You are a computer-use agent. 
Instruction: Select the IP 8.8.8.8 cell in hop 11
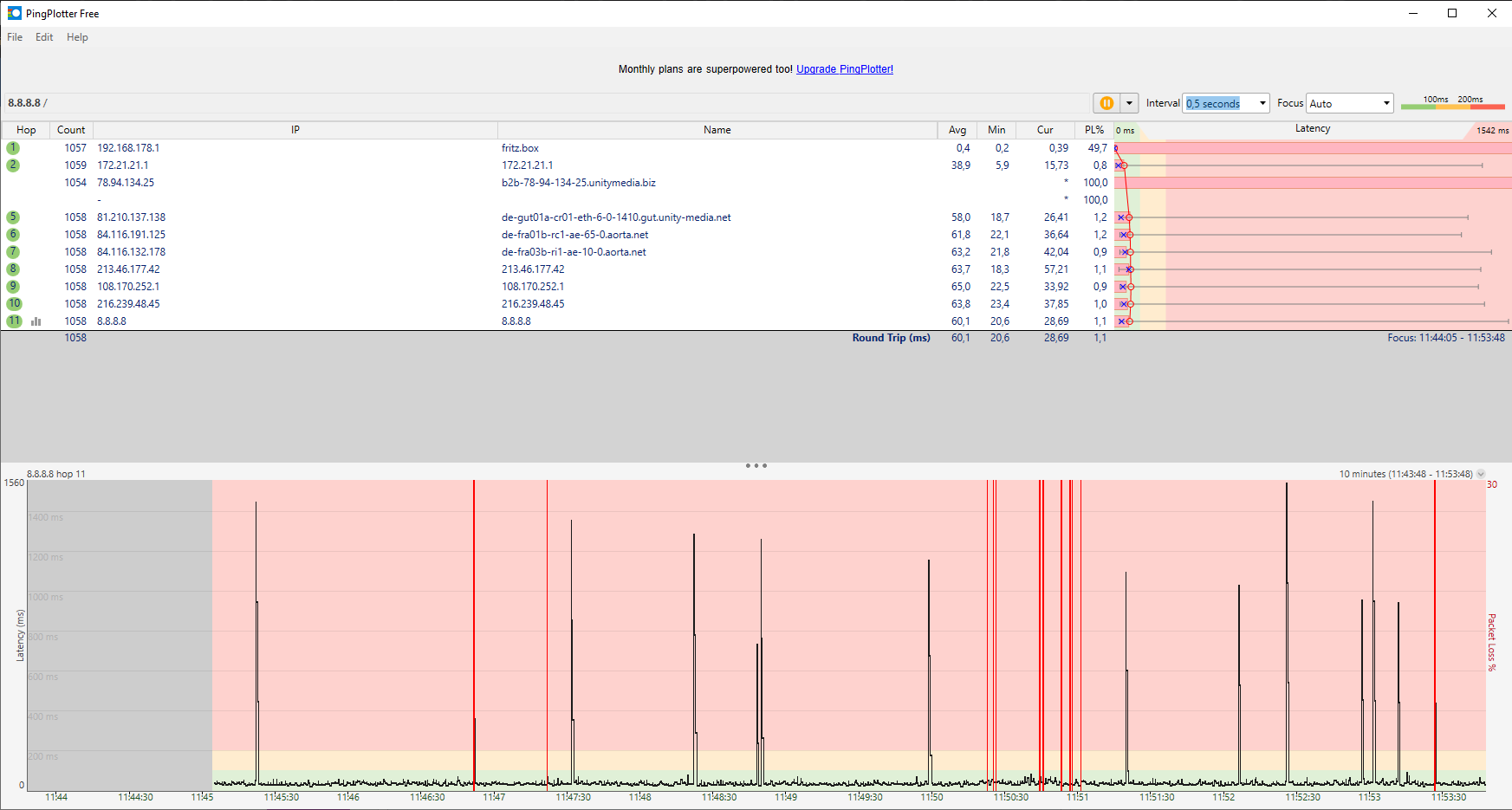click(112, 321)
